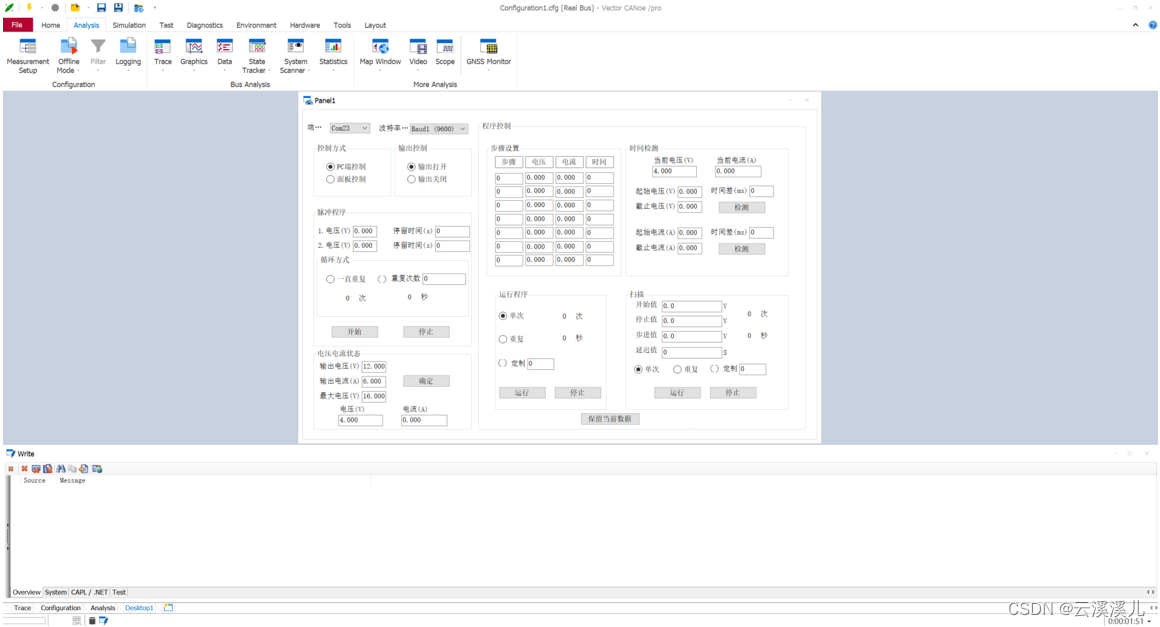The width and height of the screenshot is (1160, 627).
Task: Select the PC端控制 radio button
Action: pos(330,167)
